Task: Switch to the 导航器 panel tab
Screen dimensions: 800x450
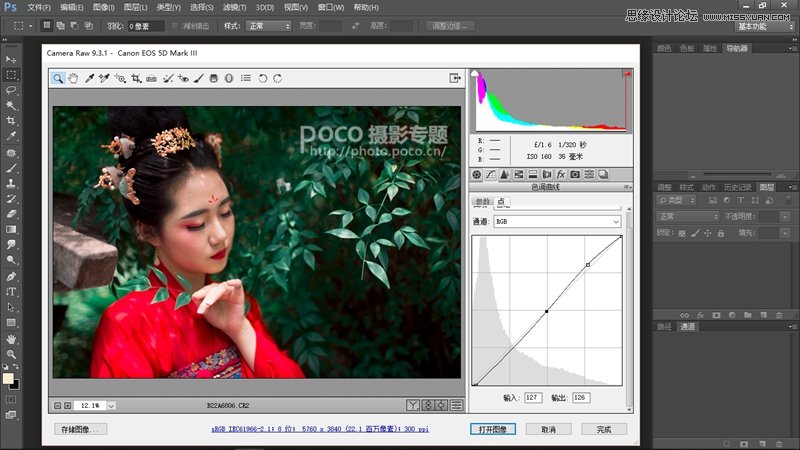Action: coord(737,48)
